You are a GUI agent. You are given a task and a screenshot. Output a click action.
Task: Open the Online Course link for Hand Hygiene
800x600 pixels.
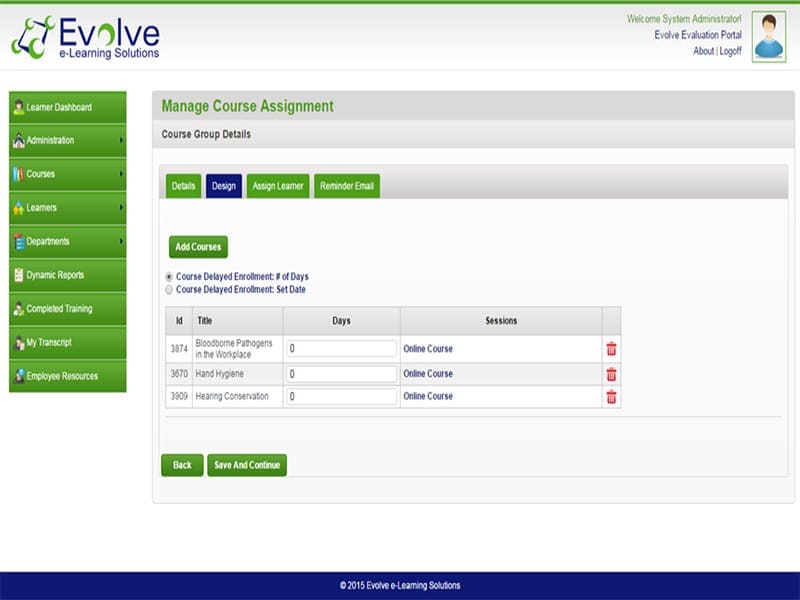click(x=426, y=373)
